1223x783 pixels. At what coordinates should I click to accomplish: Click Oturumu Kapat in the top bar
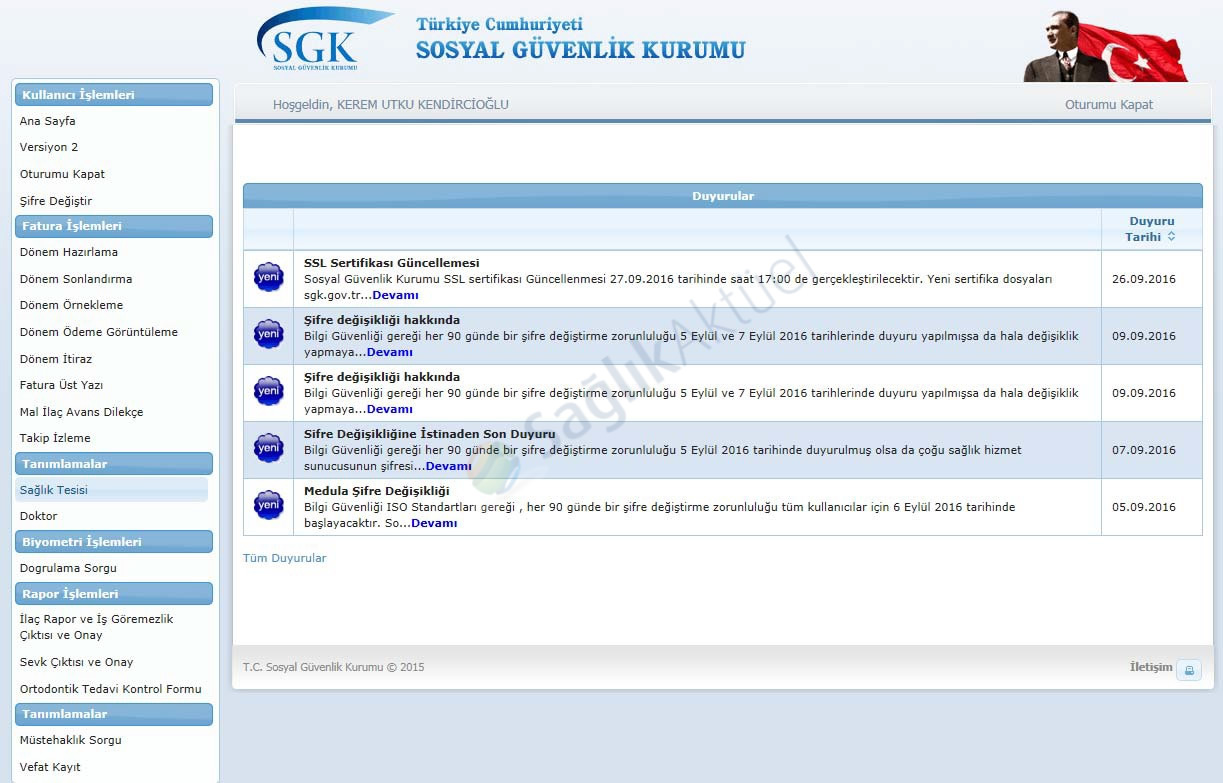(x=1108, y=105)
